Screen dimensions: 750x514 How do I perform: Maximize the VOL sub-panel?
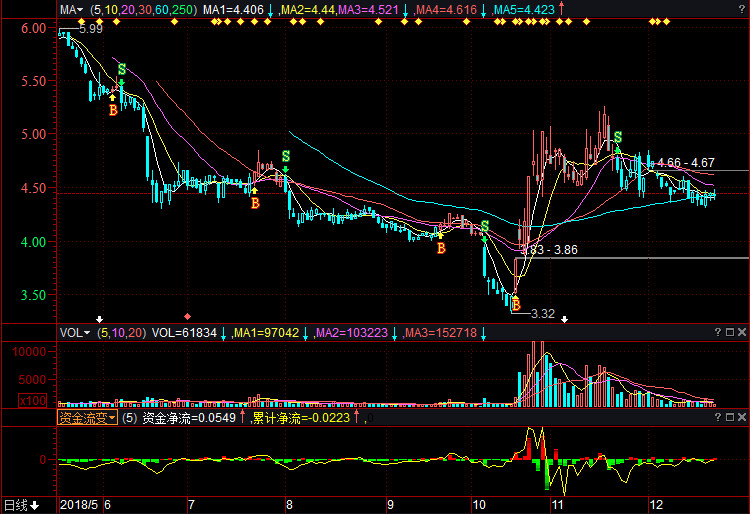coord(730,332)
